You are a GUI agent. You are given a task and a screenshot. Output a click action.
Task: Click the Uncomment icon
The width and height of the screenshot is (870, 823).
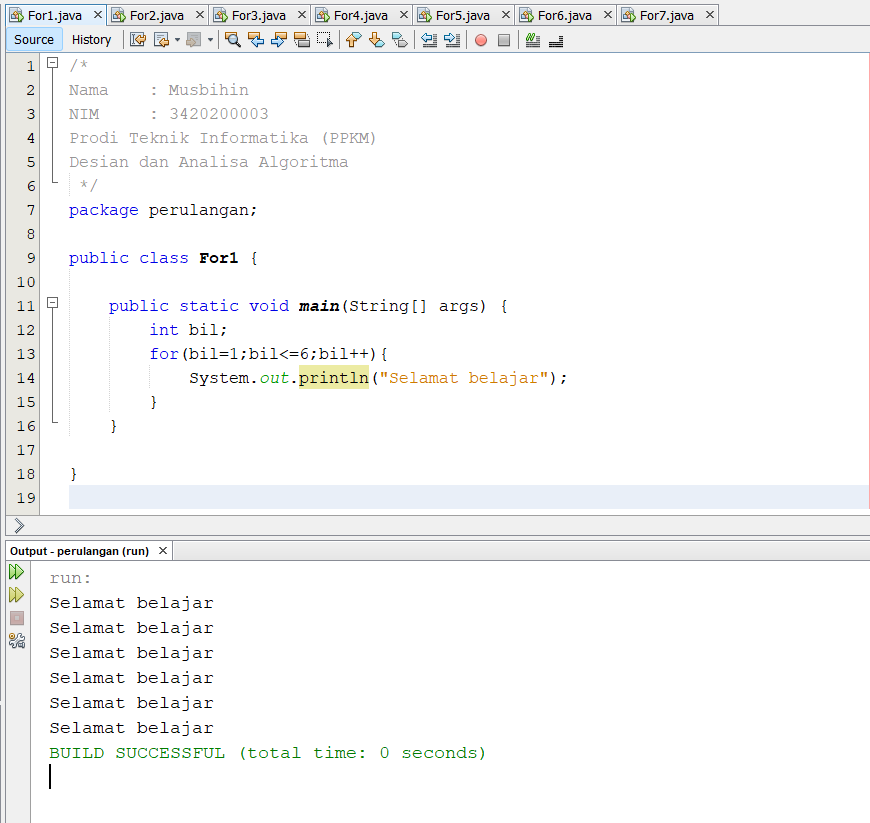[x=556, y=40]
